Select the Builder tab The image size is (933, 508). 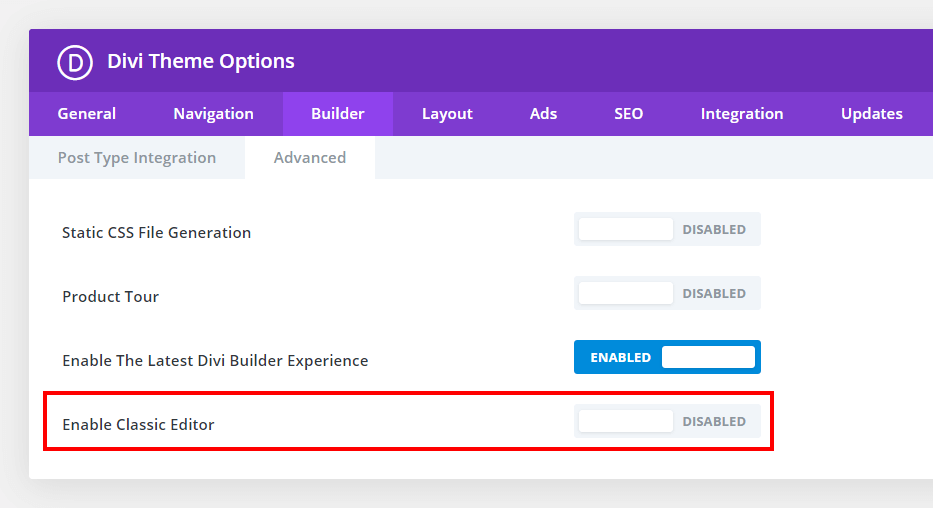[337, 114]
